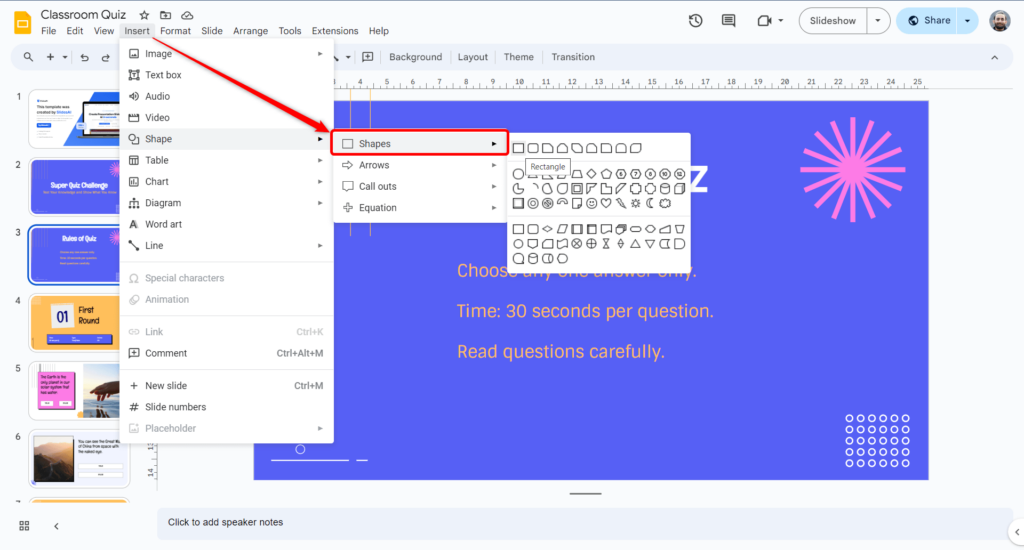Open the Share dropdown arrow

coord(967,20)
